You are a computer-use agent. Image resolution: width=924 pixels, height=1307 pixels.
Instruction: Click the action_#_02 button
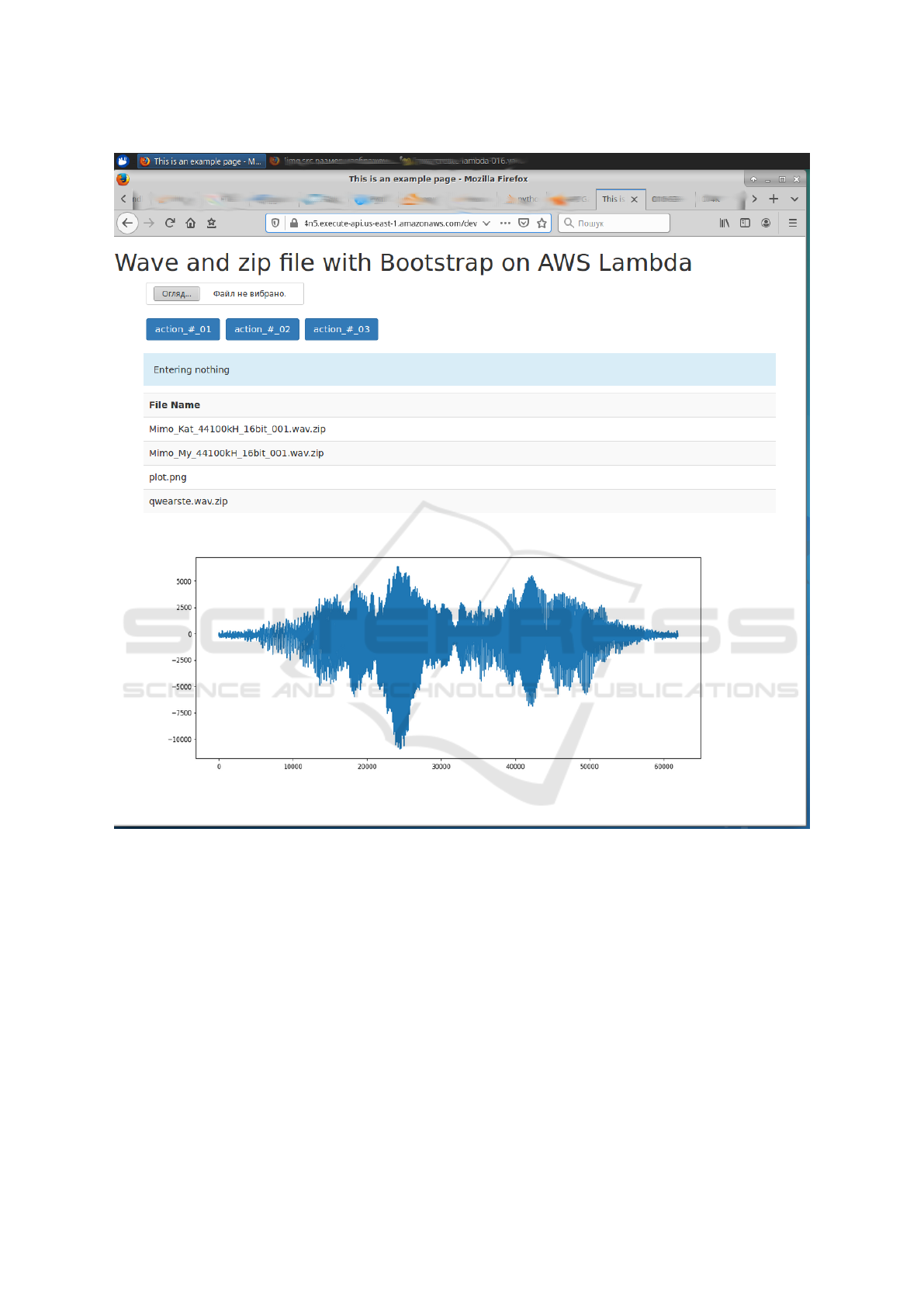pyautogui.click(x=262, y=329)
